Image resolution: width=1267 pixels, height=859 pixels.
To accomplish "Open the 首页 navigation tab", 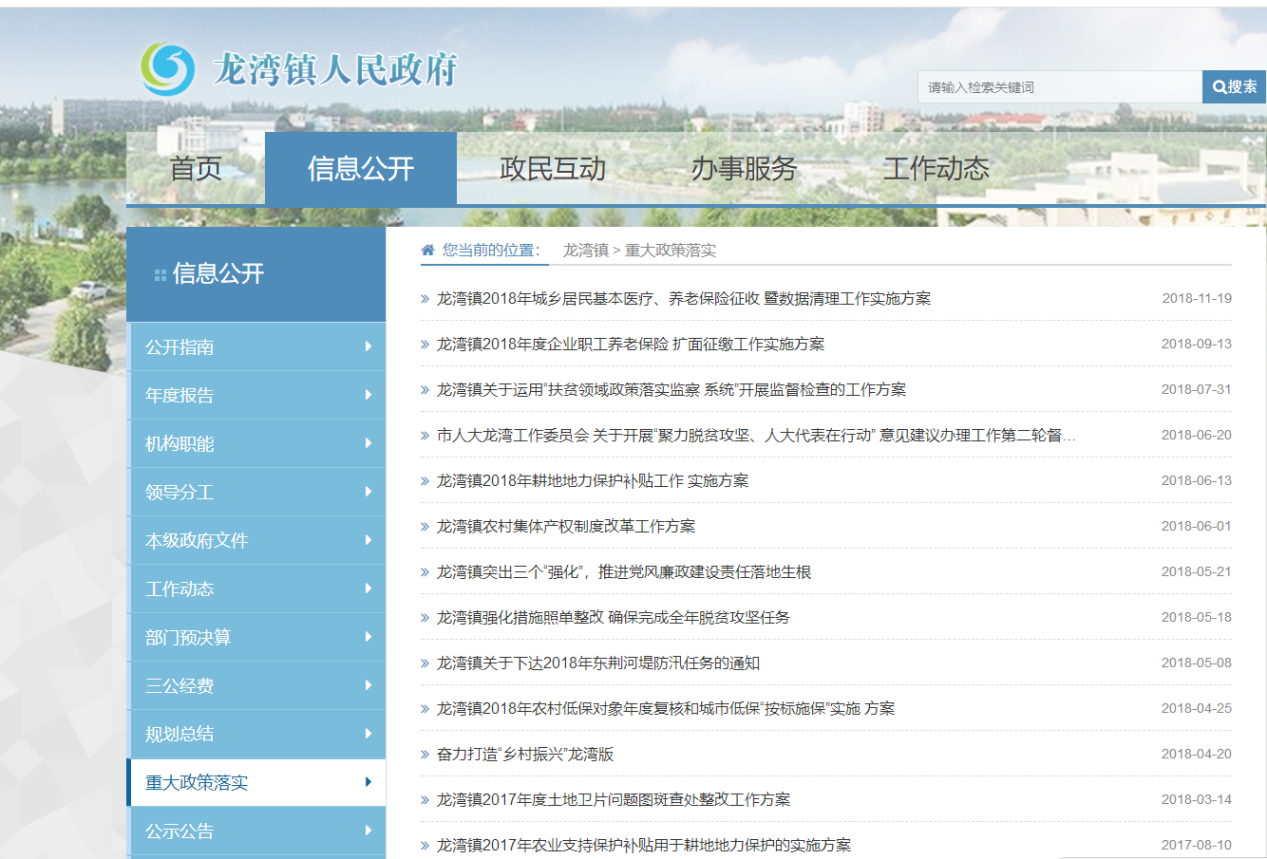I will pos(196,169).
